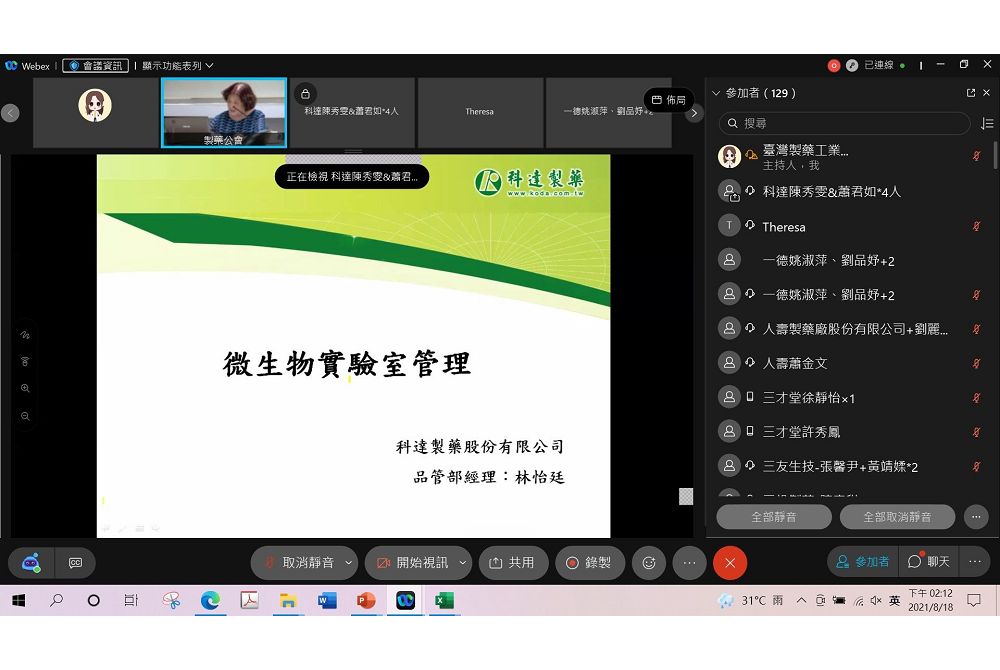Open Windows Start menu
This screenshot has height=670, width=1000.
tap(18, 601)
